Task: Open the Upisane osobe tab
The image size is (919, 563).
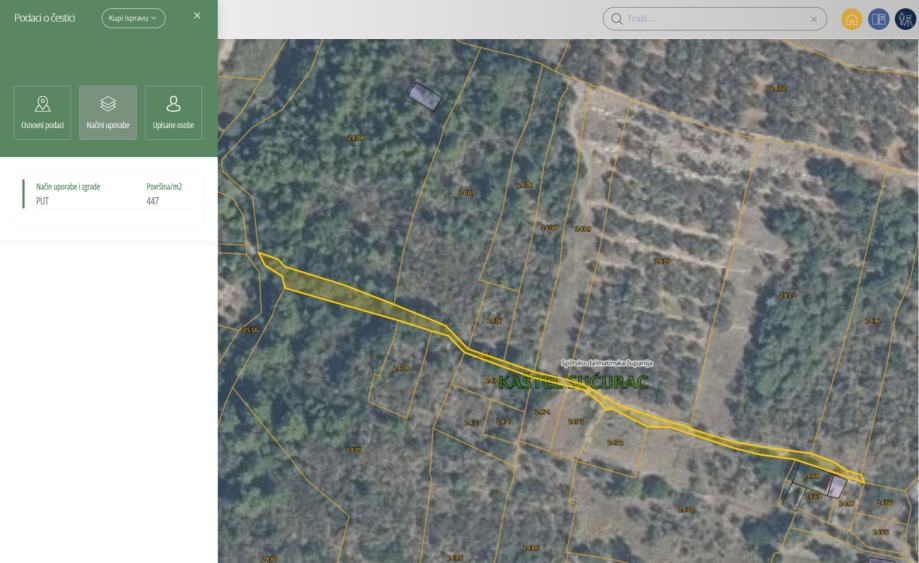Action: (173, 112)
